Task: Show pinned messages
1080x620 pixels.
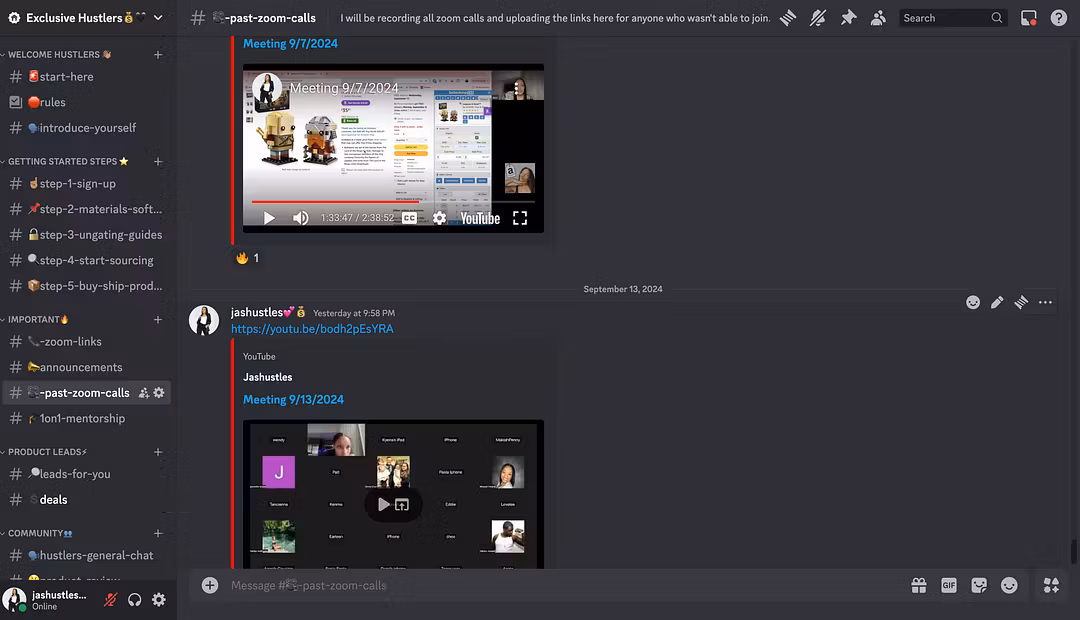Action: pos(848,18)
